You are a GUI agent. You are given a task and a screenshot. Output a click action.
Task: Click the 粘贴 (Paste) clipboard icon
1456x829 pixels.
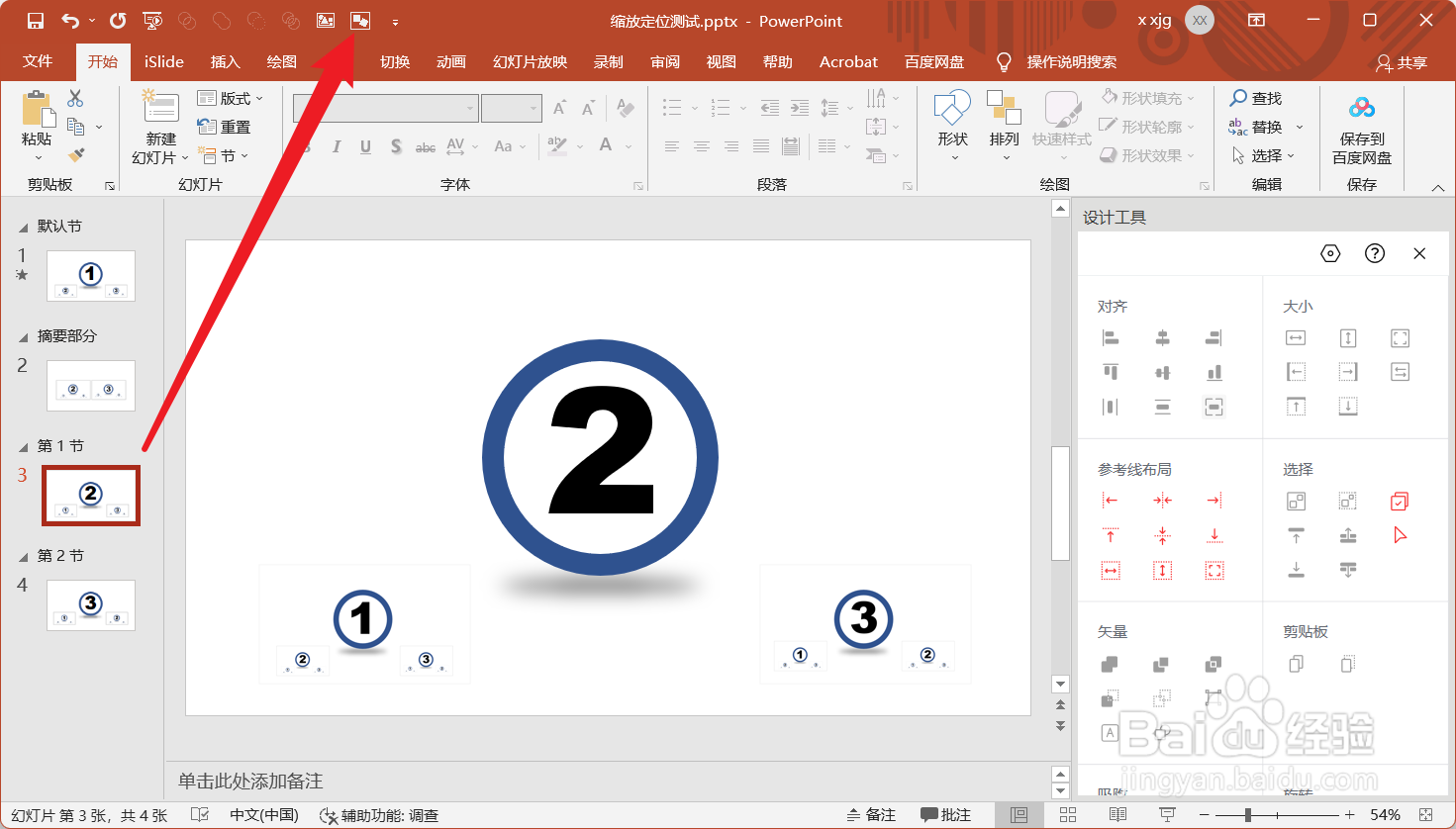pos(37,108)
